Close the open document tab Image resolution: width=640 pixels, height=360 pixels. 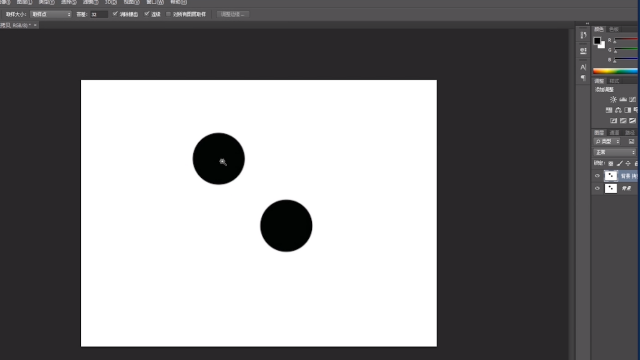[x=35, y=25]
